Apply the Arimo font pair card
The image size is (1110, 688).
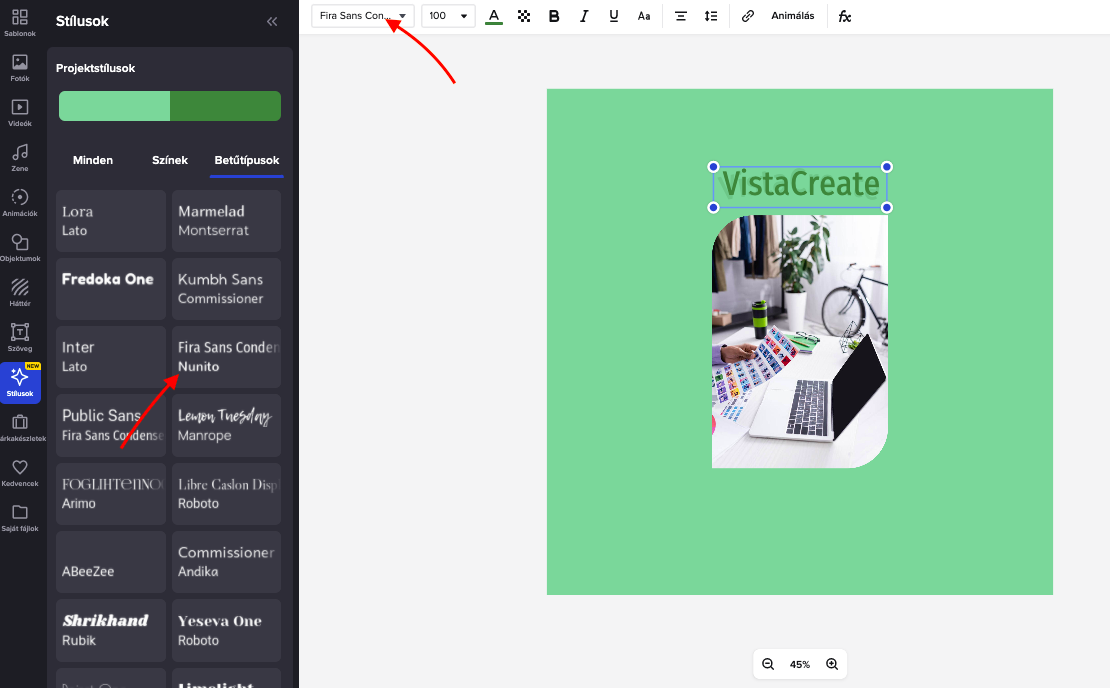[110, 494]
